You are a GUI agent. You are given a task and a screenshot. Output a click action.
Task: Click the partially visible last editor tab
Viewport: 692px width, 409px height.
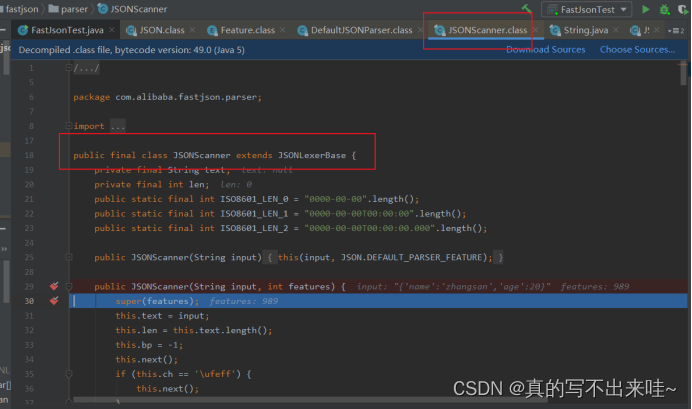click(x=644, y=30)
